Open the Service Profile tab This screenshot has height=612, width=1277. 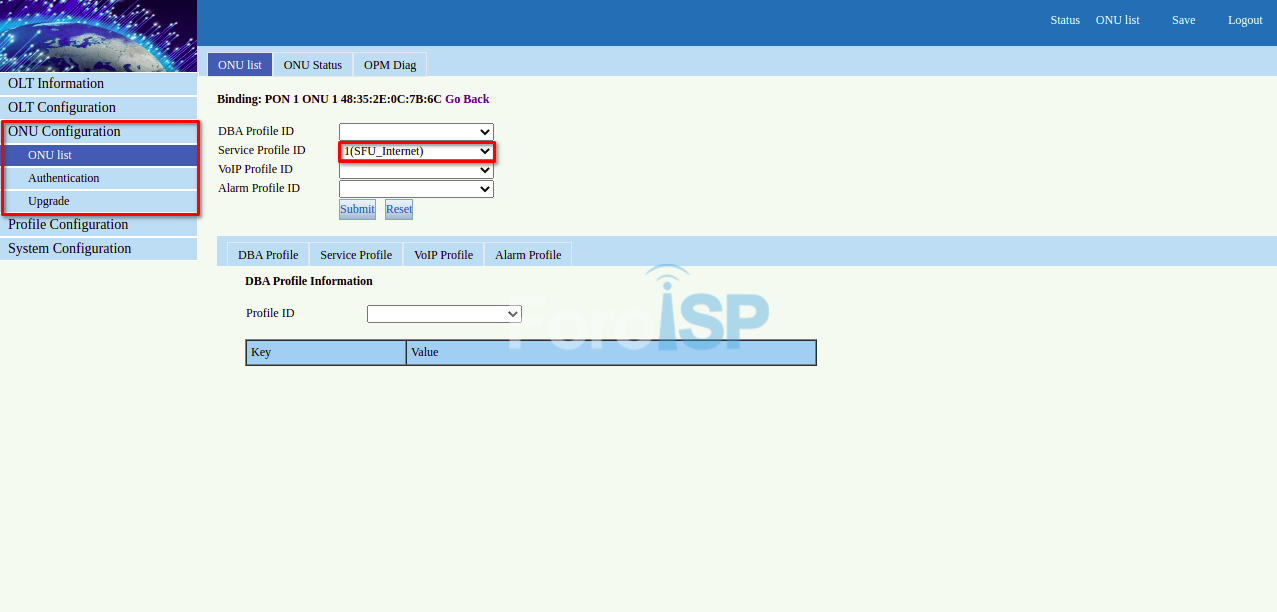(x=355, y=254)
